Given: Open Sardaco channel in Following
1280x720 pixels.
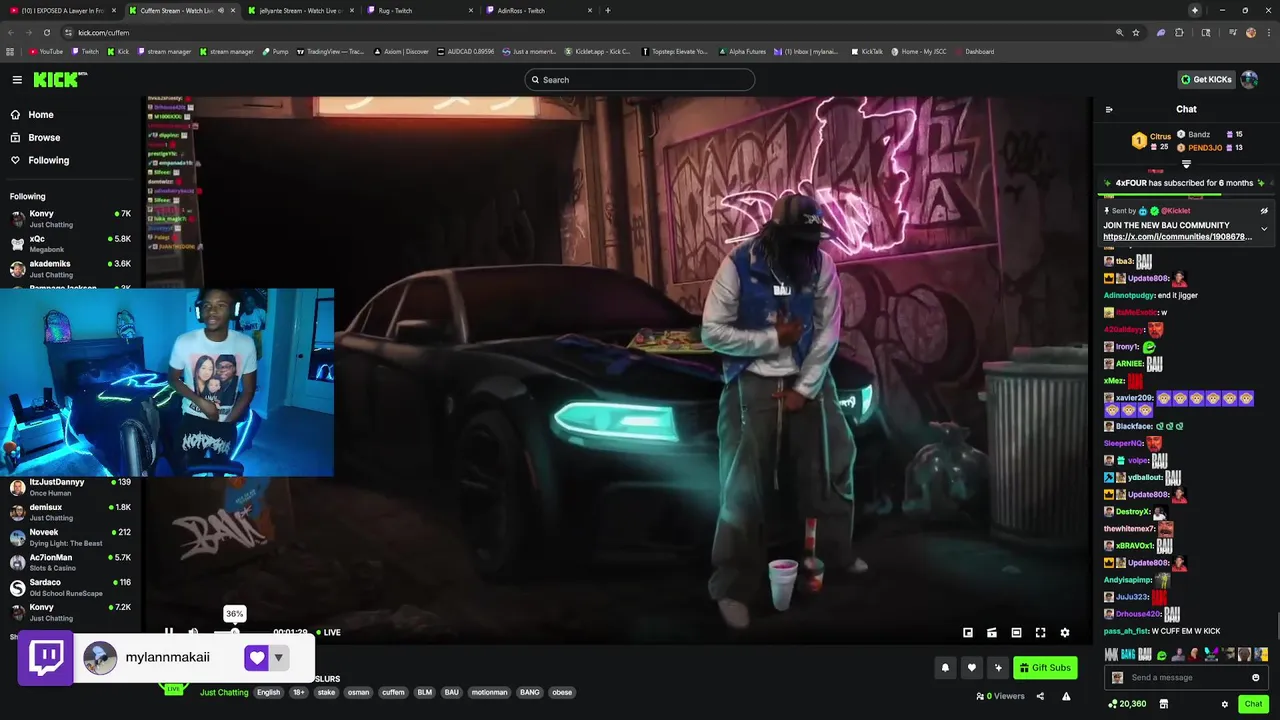Looking at the screenshot, I should (x=70, y=587).
